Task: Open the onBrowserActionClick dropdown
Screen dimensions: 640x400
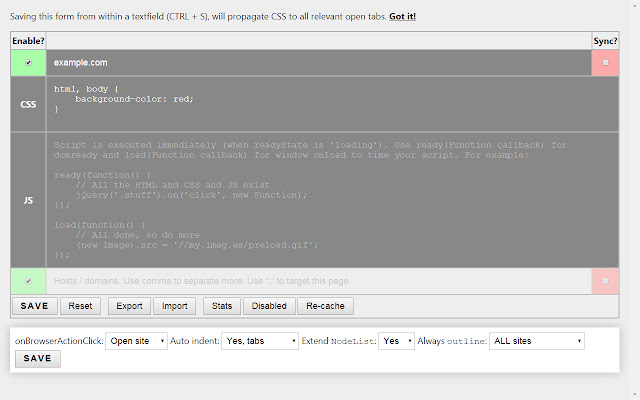Action: 136,341
